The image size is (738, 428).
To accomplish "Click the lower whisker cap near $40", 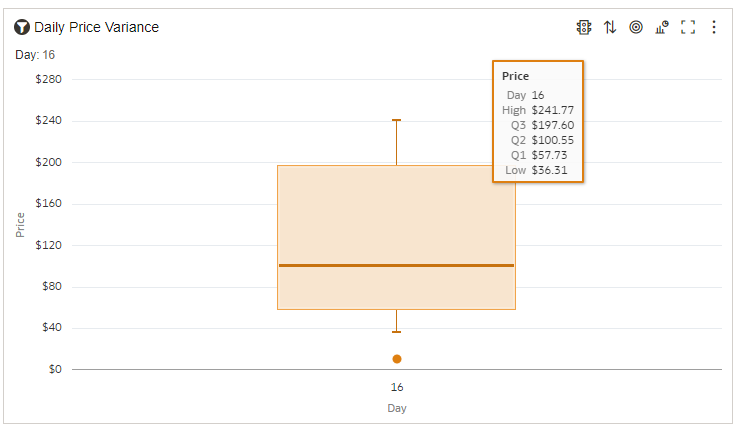I will pos(397,332).
